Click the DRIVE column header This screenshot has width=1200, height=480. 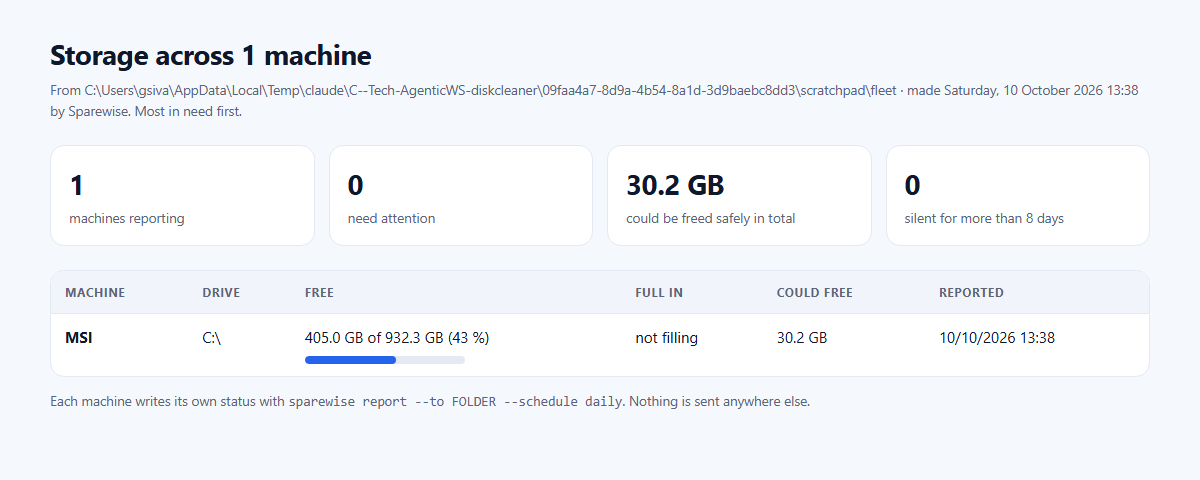tap(221, 293)
